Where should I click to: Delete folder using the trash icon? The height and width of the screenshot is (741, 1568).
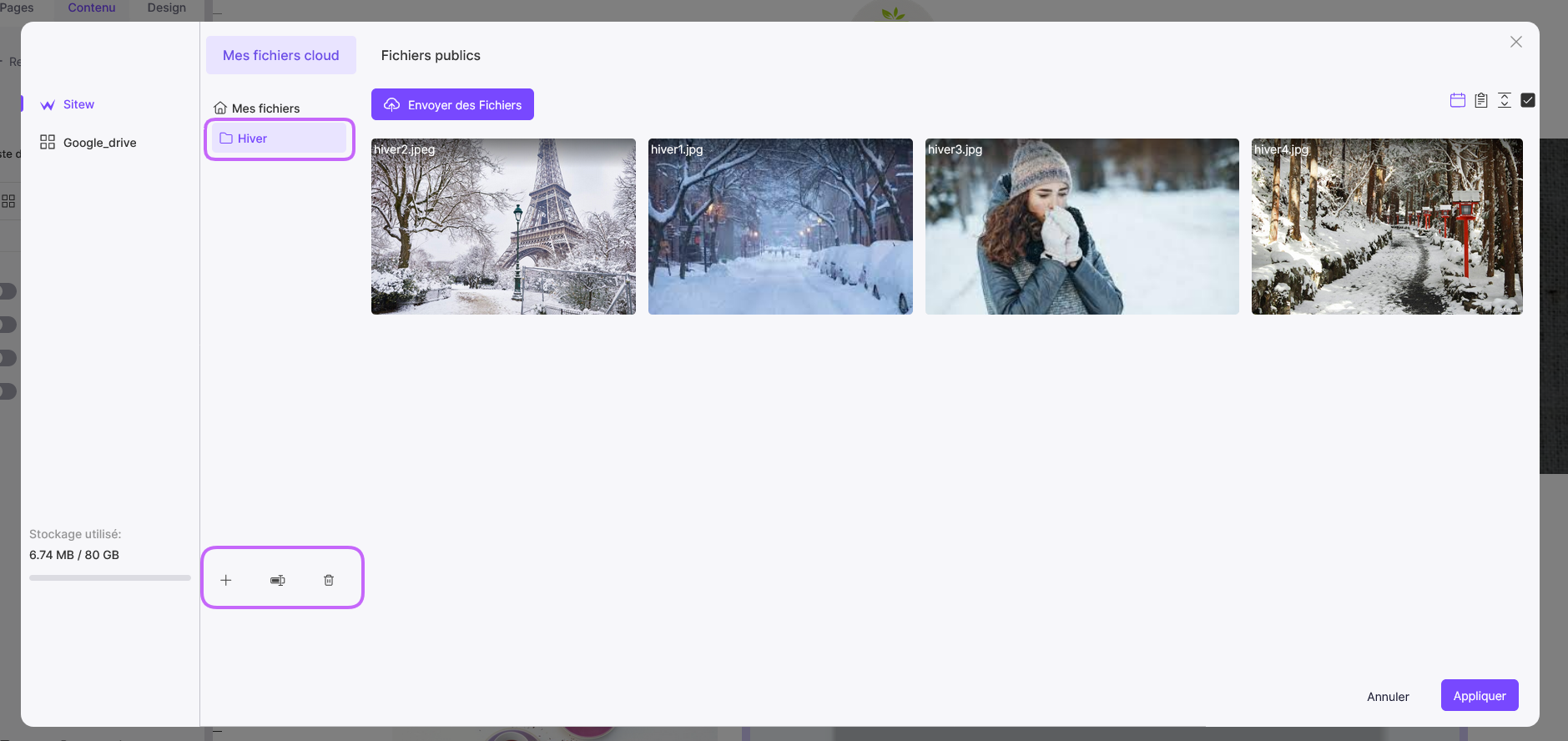coord(329,580)
